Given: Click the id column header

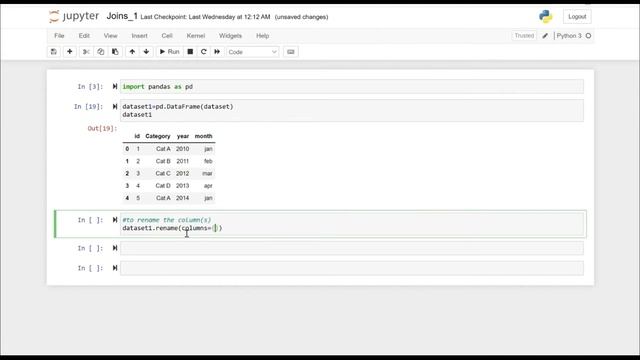Looking at the screenshot, I should 137,136.
